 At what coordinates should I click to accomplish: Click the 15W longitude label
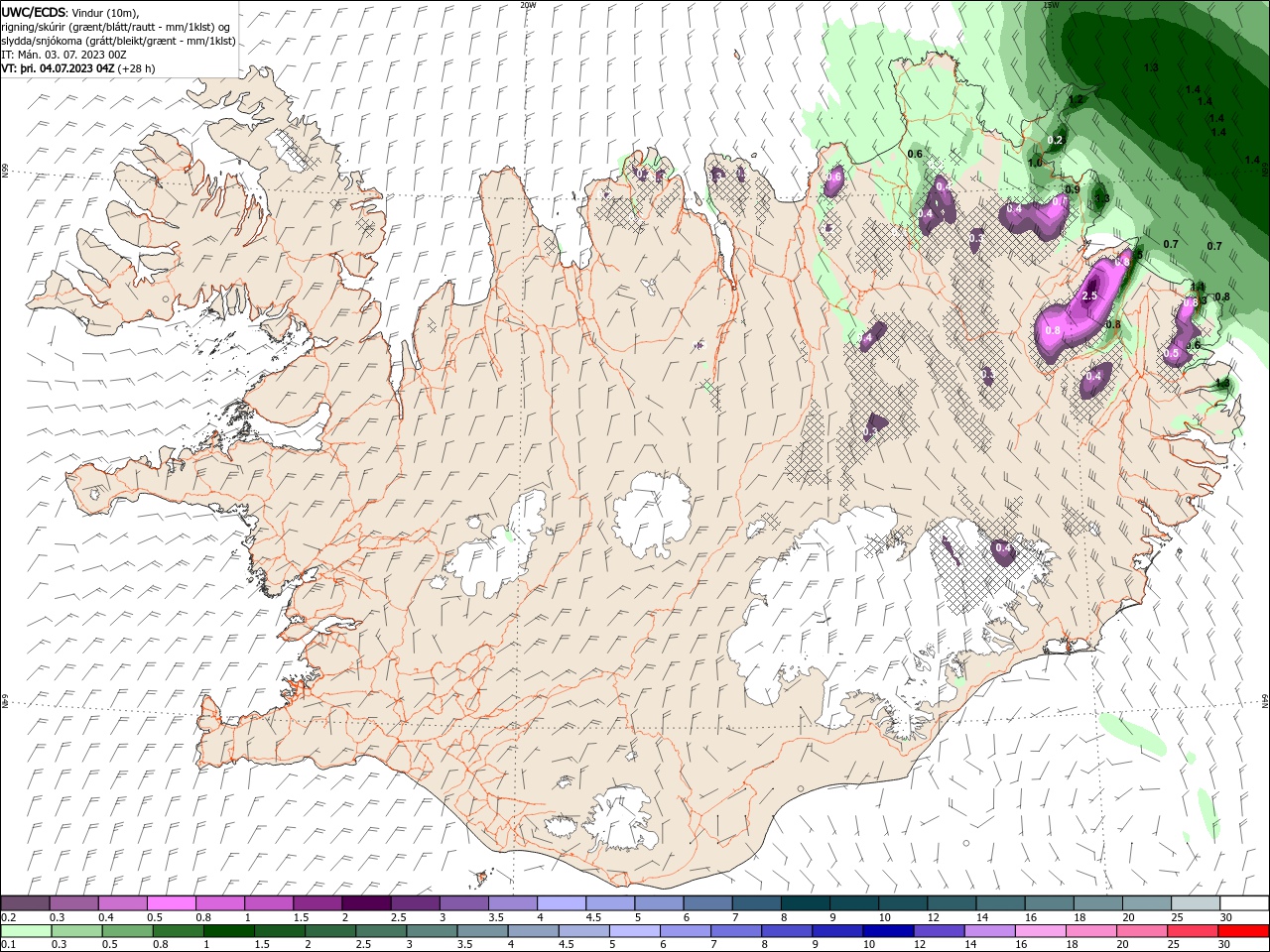tap(1051, 5)
